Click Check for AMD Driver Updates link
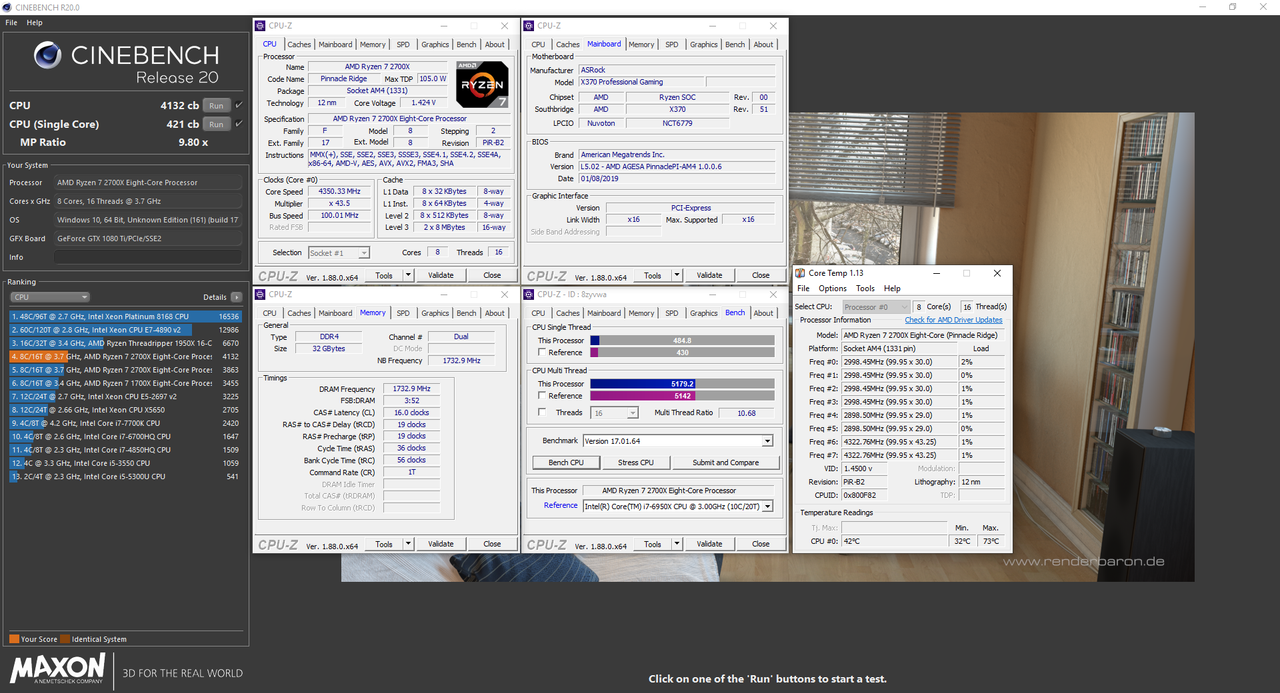The height and width of the screenshot is (693, 1280). pyautogui.click(x=954, y=320)
